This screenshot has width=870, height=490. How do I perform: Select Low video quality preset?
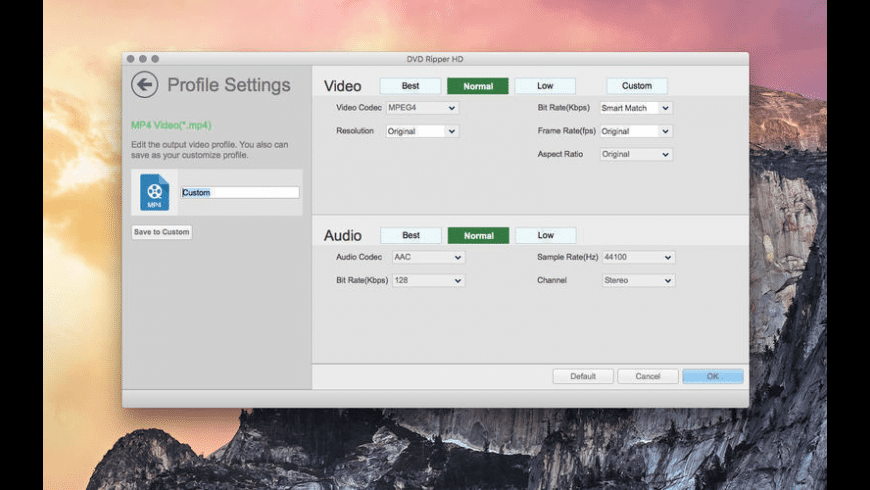tap(545, 86)
